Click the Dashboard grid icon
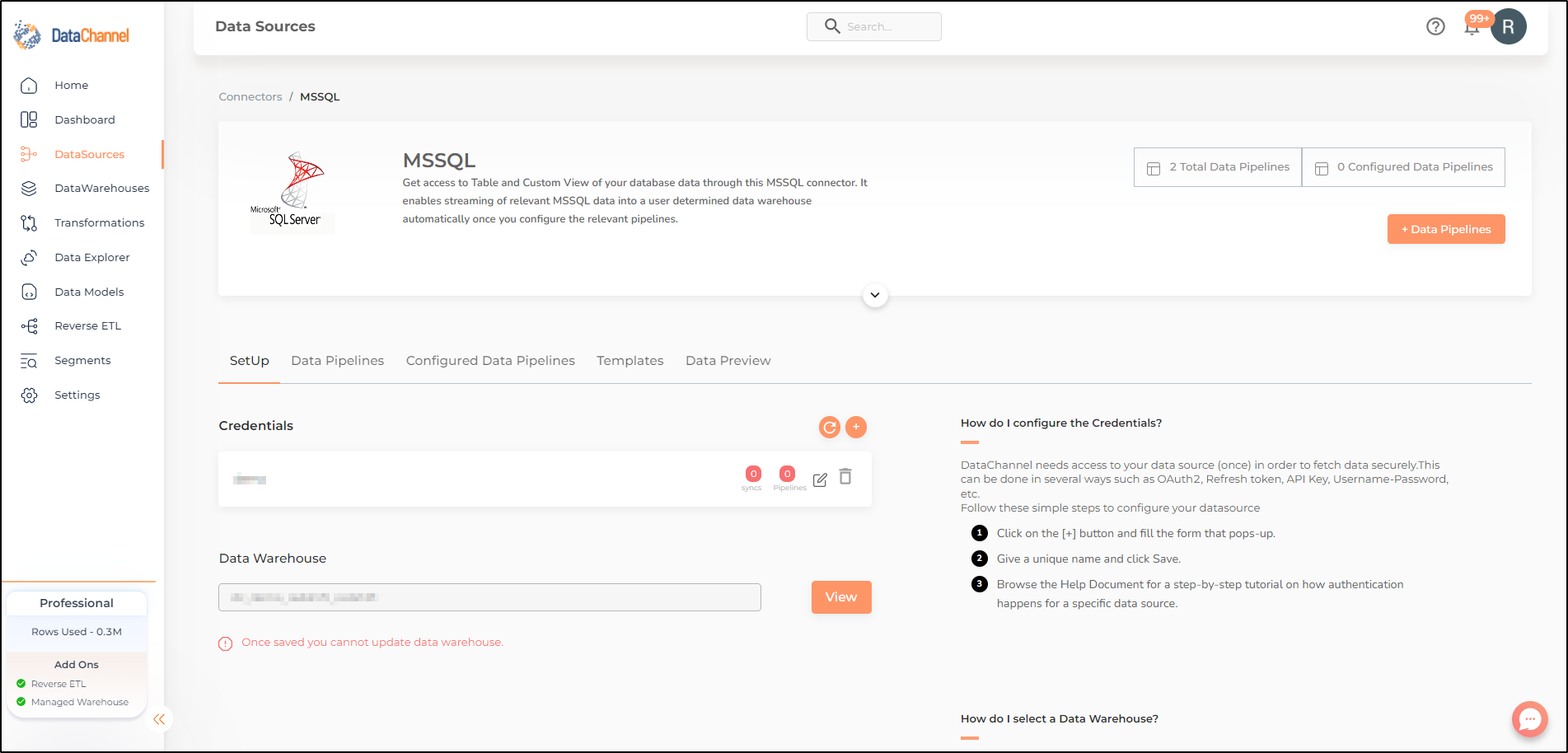Viewport: 1568px width, 753px height. (x=29, y=119)
